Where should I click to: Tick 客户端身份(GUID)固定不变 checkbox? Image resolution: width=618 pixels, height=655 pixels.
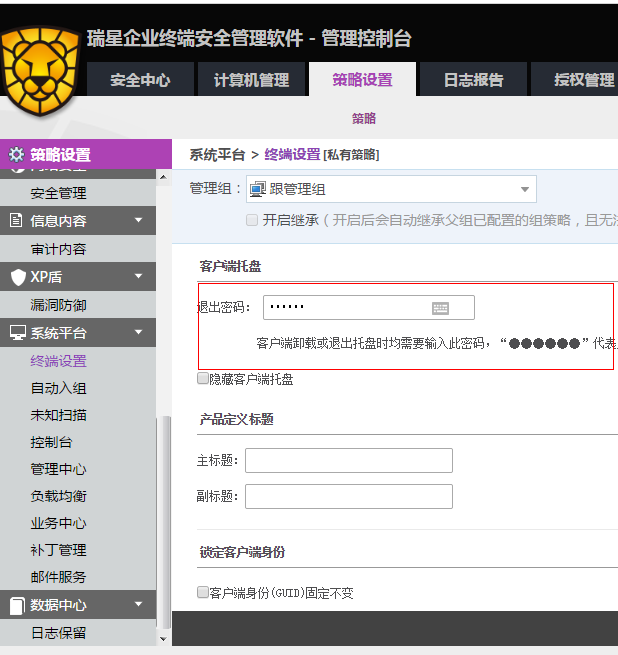[203, 592]
